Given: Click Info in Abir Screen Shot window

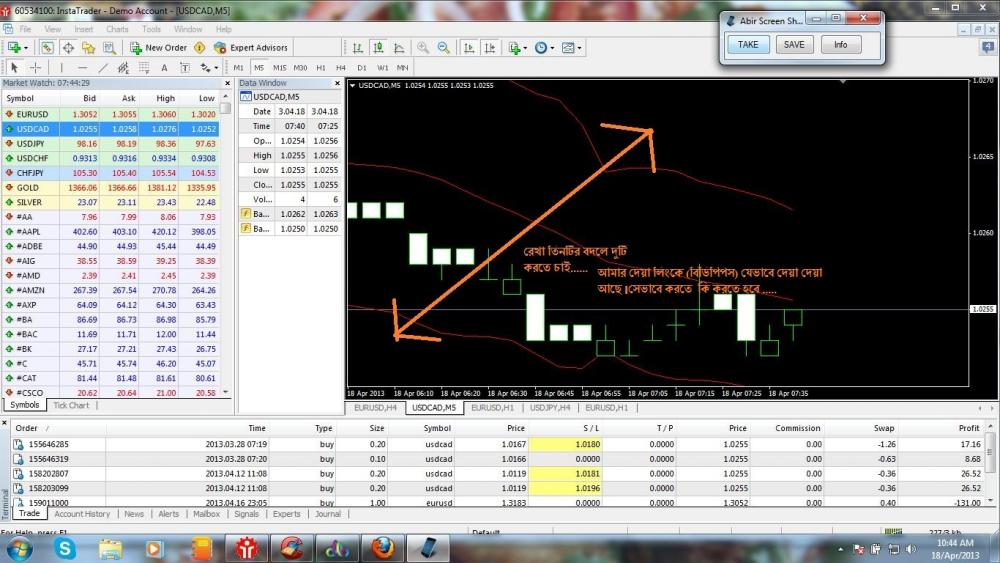Looking at the screenshot, I should point(841,45).
